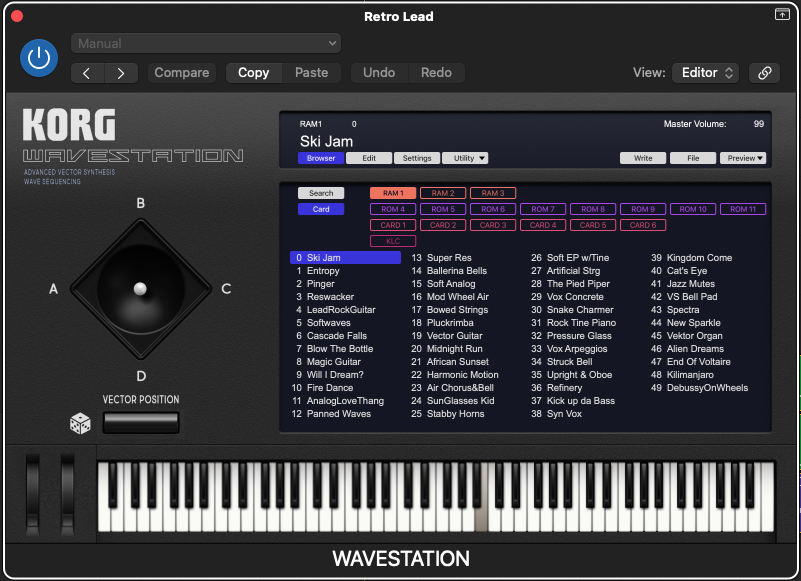Screen dimensions: 801x581
Task: Click the highlighted key on the keyboard
Action: pos(481,517)
